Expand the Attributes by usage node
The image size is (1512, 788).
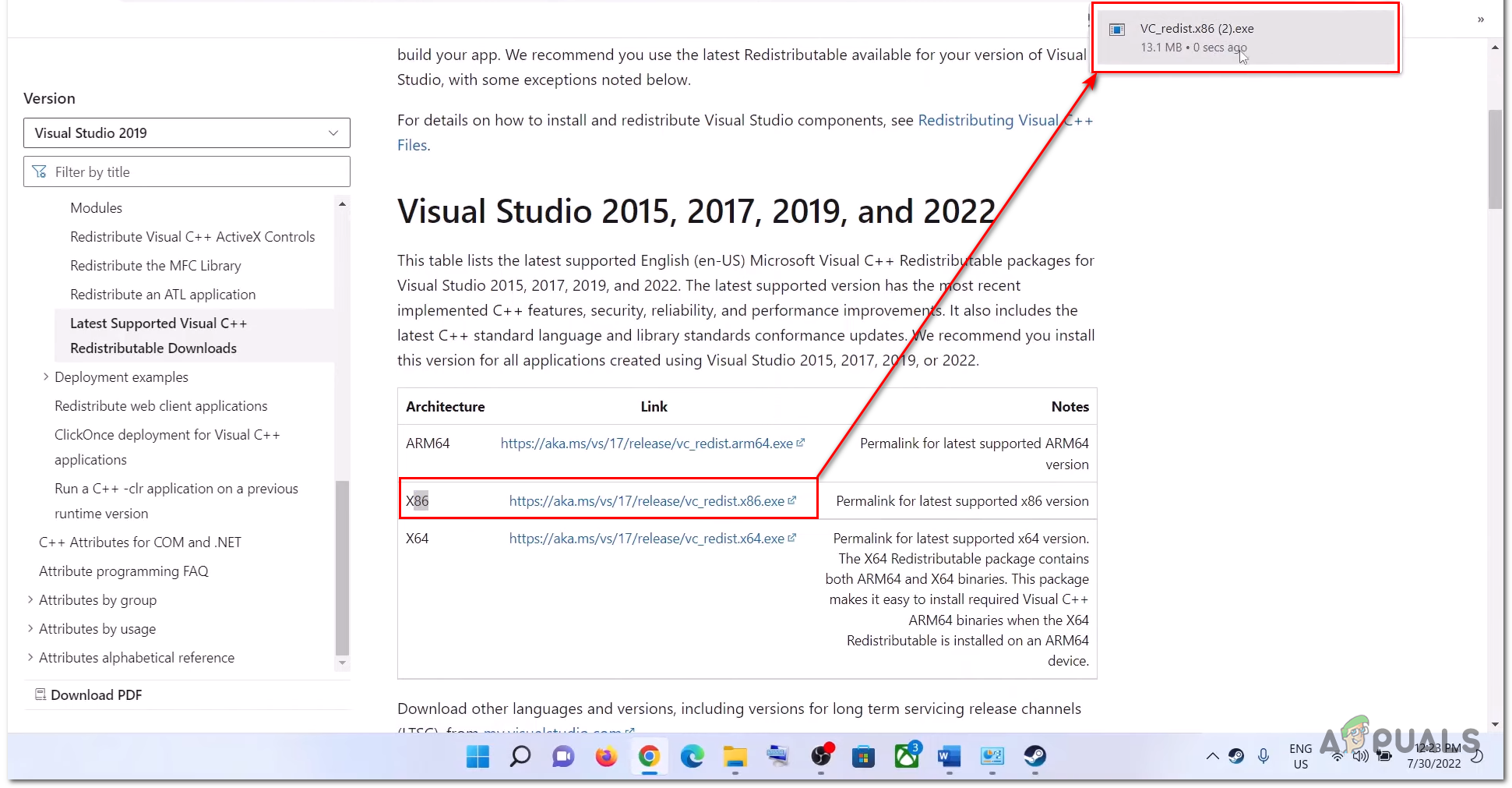click(30, 628)
